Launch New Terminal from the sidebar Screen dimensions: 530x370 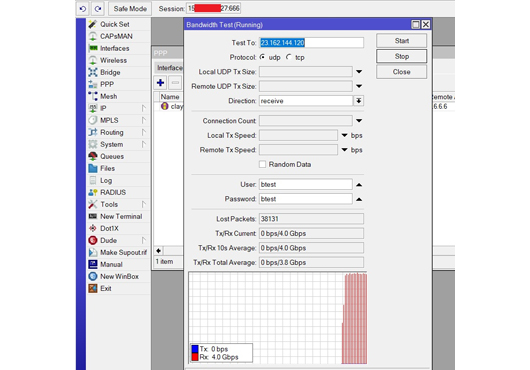point(121,216)
